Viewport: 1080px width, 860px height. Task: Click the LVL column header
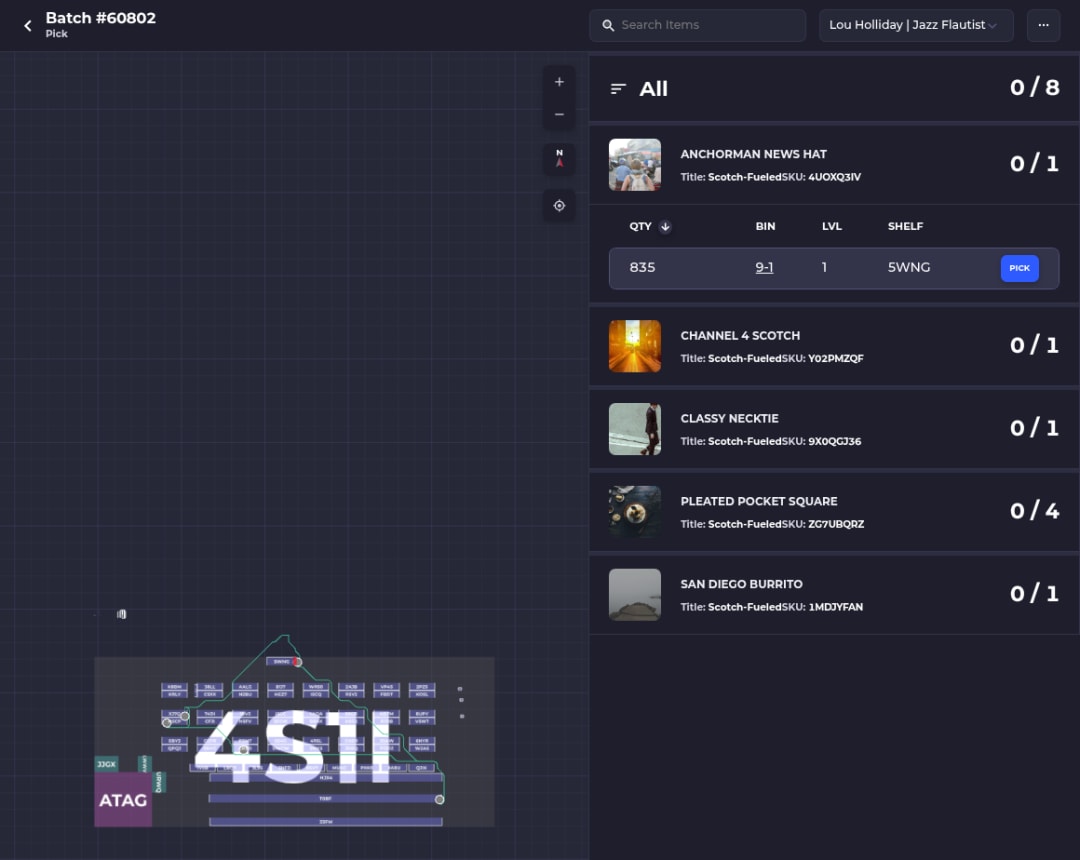pos(831,227)
